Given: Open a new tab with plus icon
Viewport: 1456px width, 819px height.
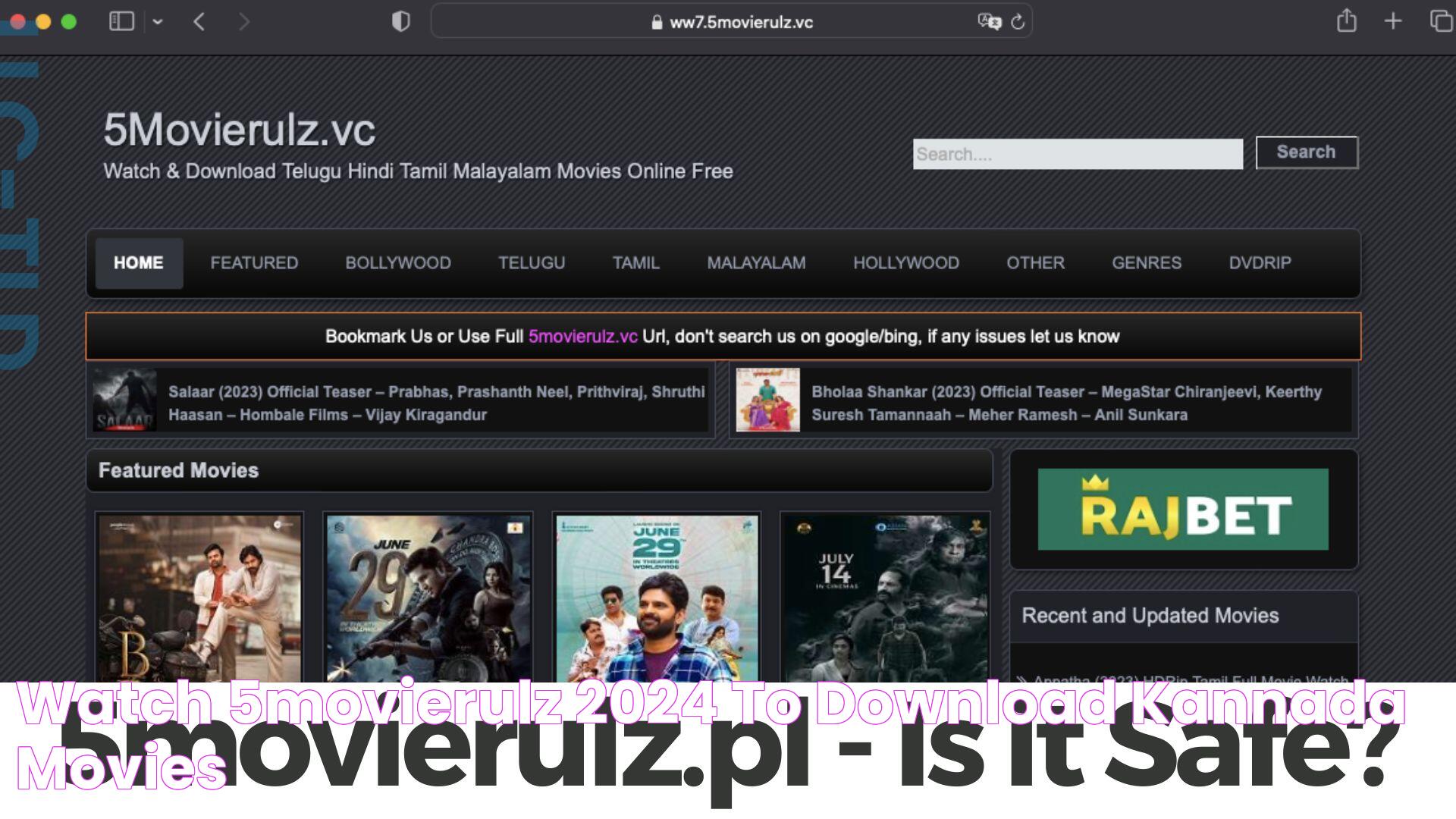Looking at the screenshot, I should tap(1392, 21).
